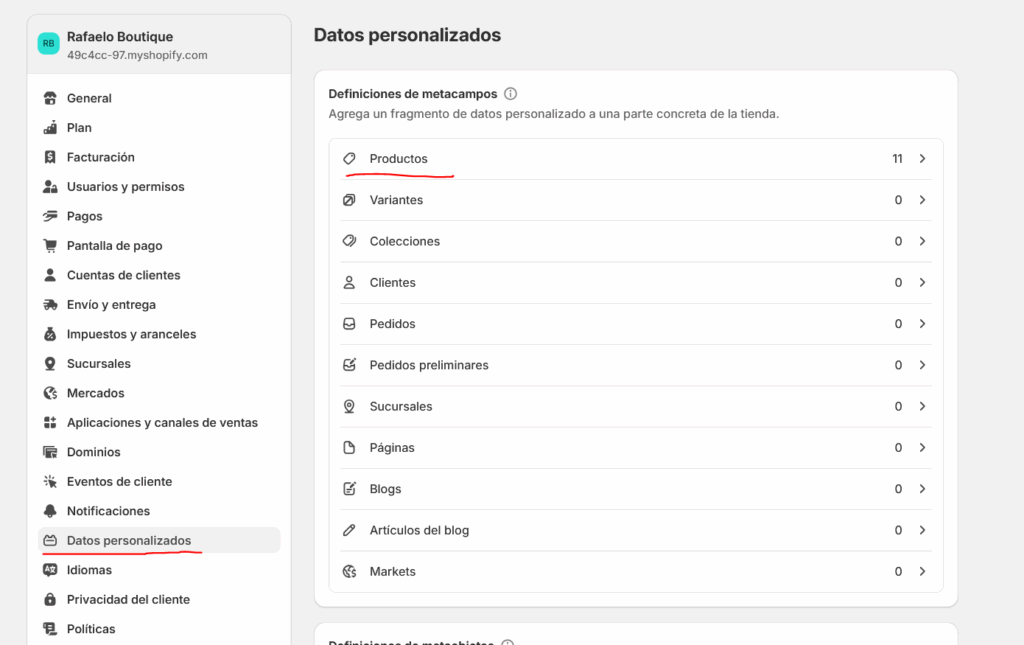Viewport: 1024px width, 645px height.
Task: Click the Privacidad del cliente lock icon
Action: 50,600
